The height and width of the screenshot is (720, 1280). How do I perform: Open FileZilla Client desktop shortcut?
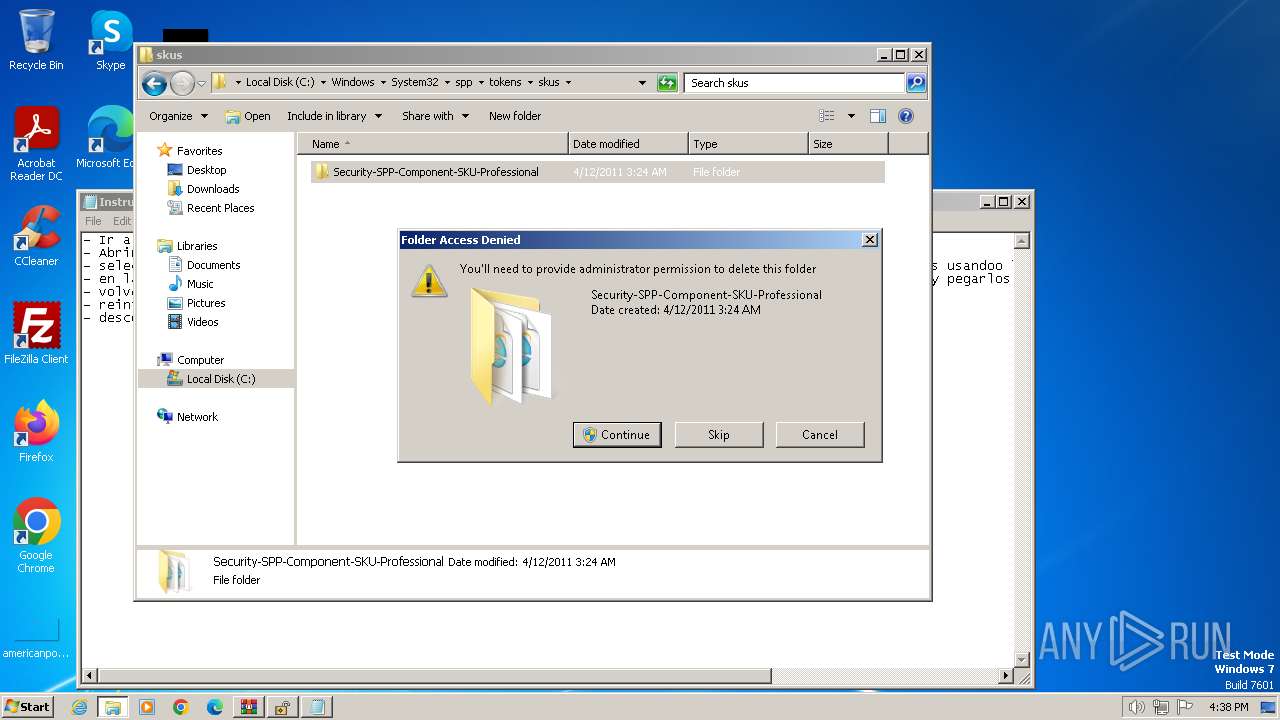36,334
